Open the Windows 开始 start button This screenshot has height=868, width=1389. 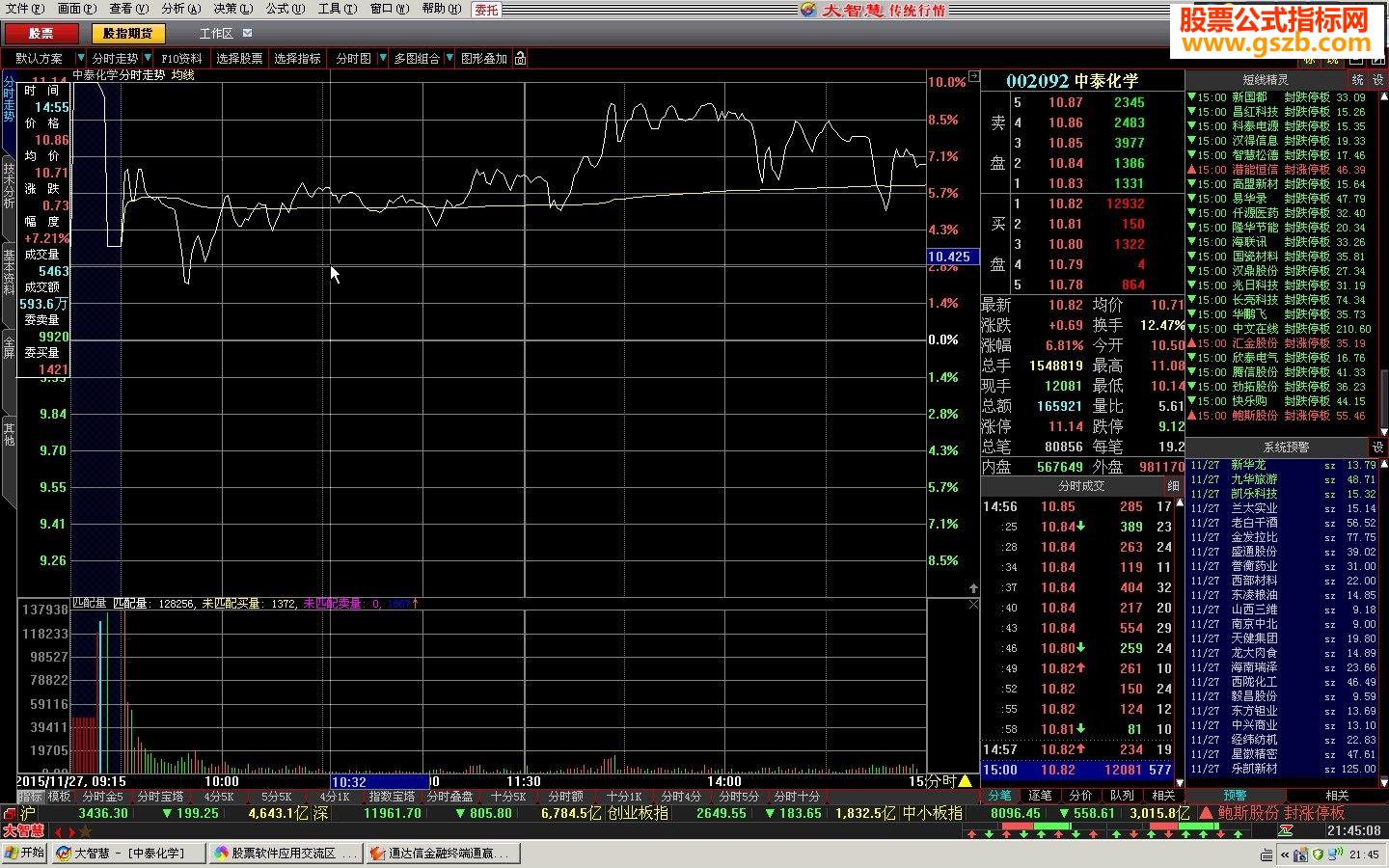(x=24, y=853)
